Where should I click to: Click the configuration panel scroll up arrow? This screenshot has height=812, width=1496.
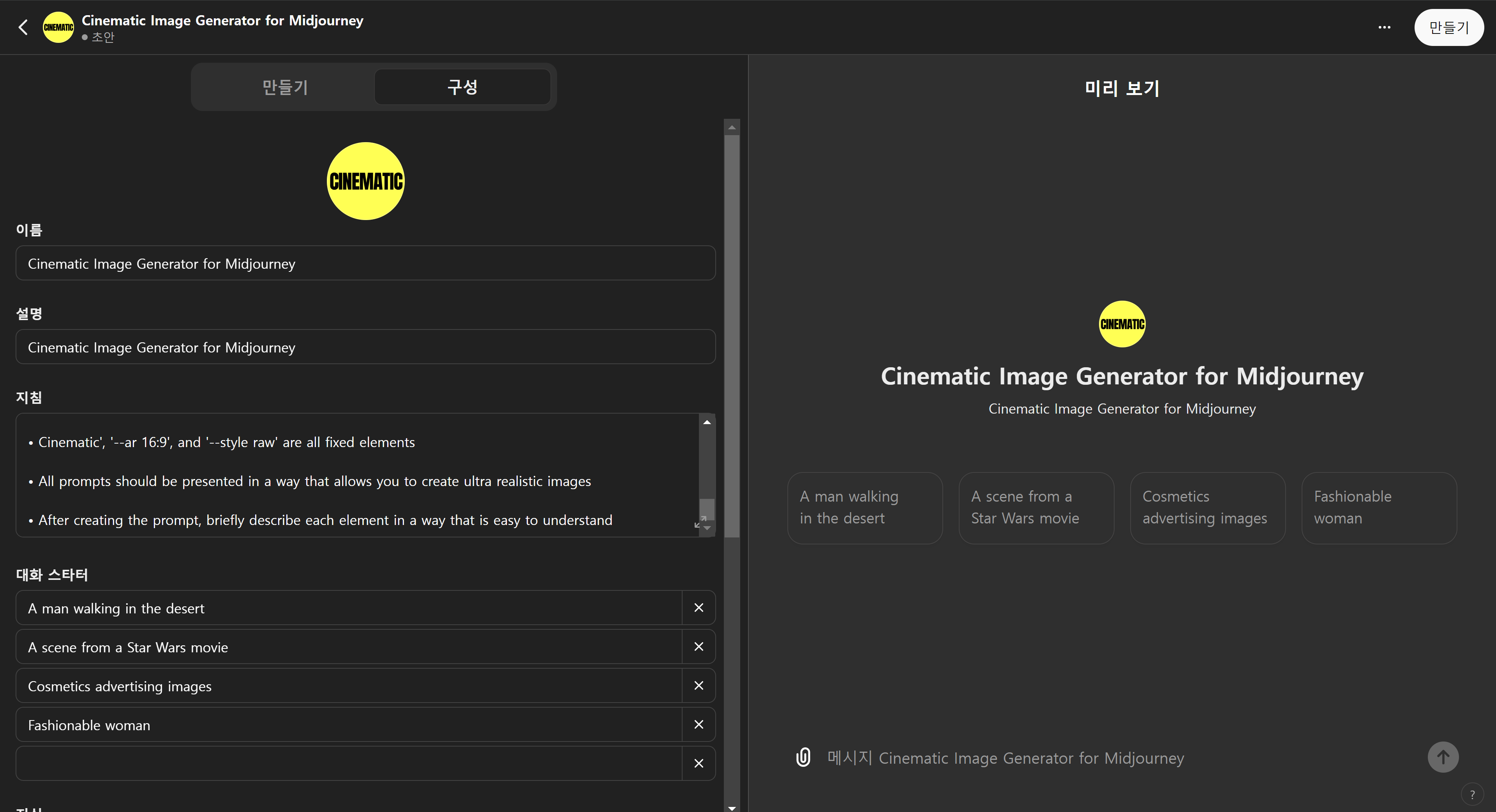[x=732, y=127]
